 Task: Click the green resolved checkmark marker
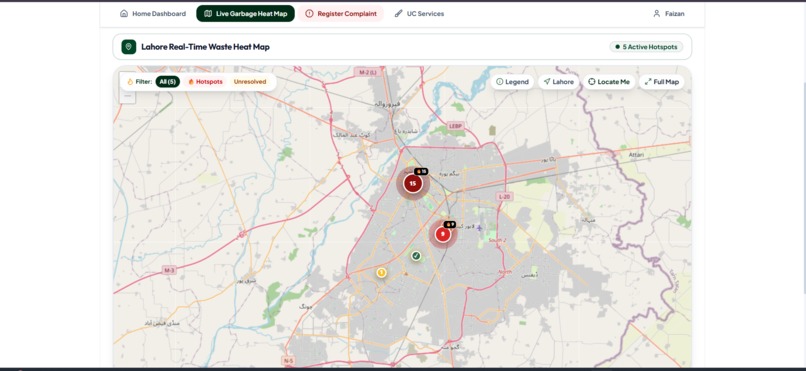coord(416,255)
